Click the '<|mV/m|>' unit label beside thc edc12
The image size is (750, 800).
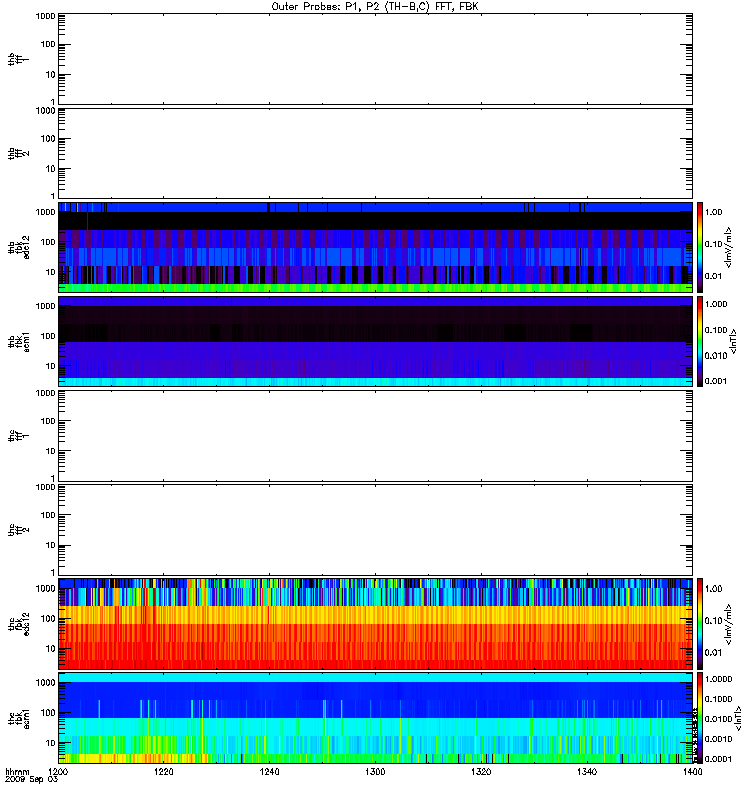(x=729, y=624)
